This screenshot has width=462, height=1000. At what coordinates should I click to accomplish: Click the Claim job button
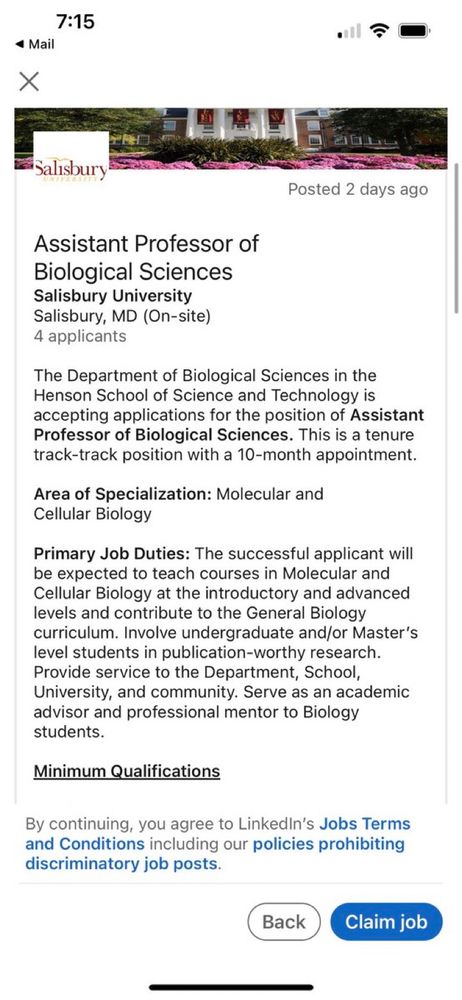386,922
